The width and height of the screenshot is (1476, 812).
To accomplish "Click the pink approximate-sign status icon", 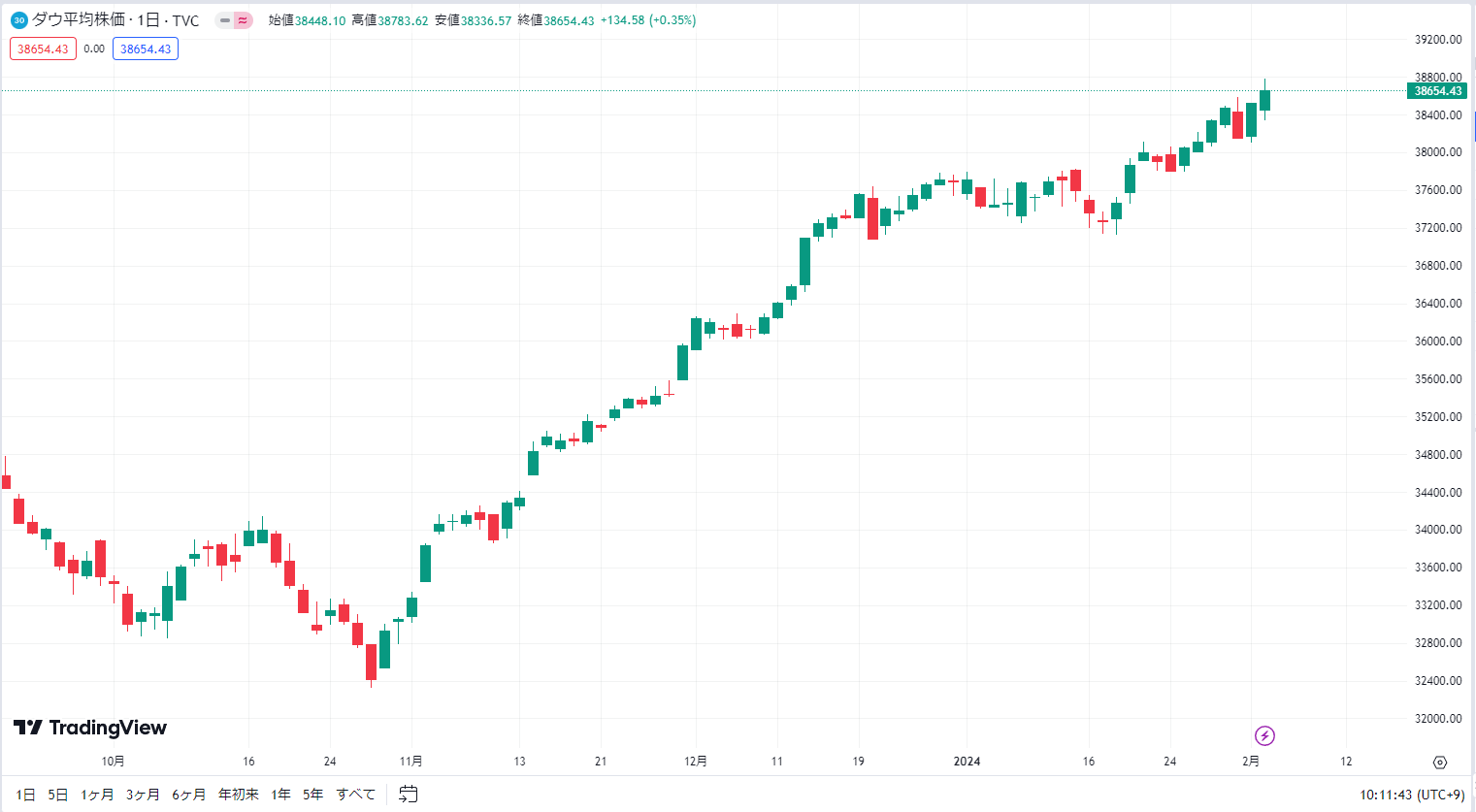I will tap(244, 20).
